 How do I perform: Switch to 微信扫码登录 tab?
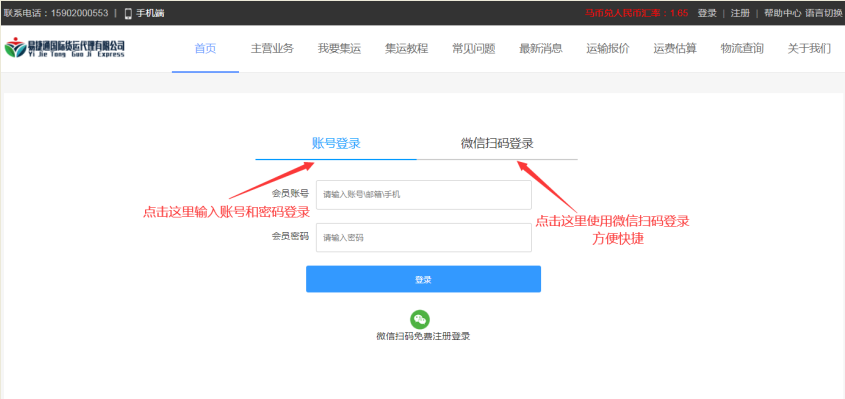click(x=497, y=143)
